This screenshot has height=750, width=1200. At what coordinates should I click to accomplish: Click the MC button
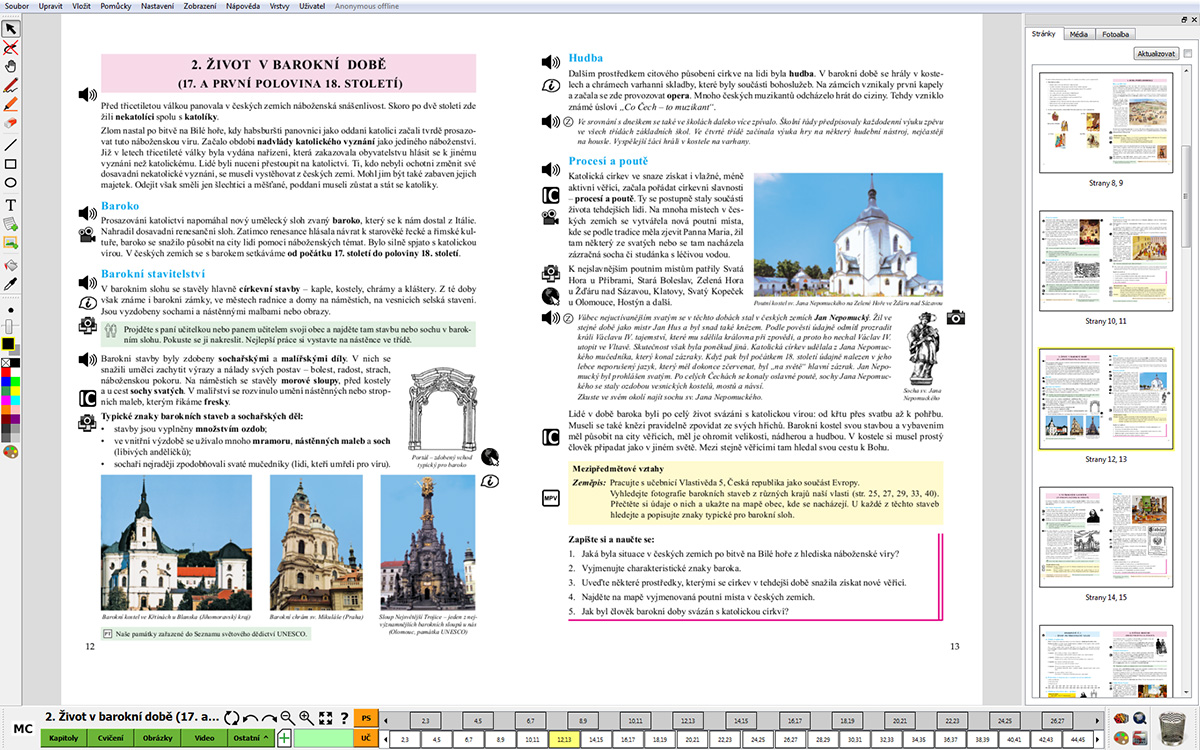21,728
